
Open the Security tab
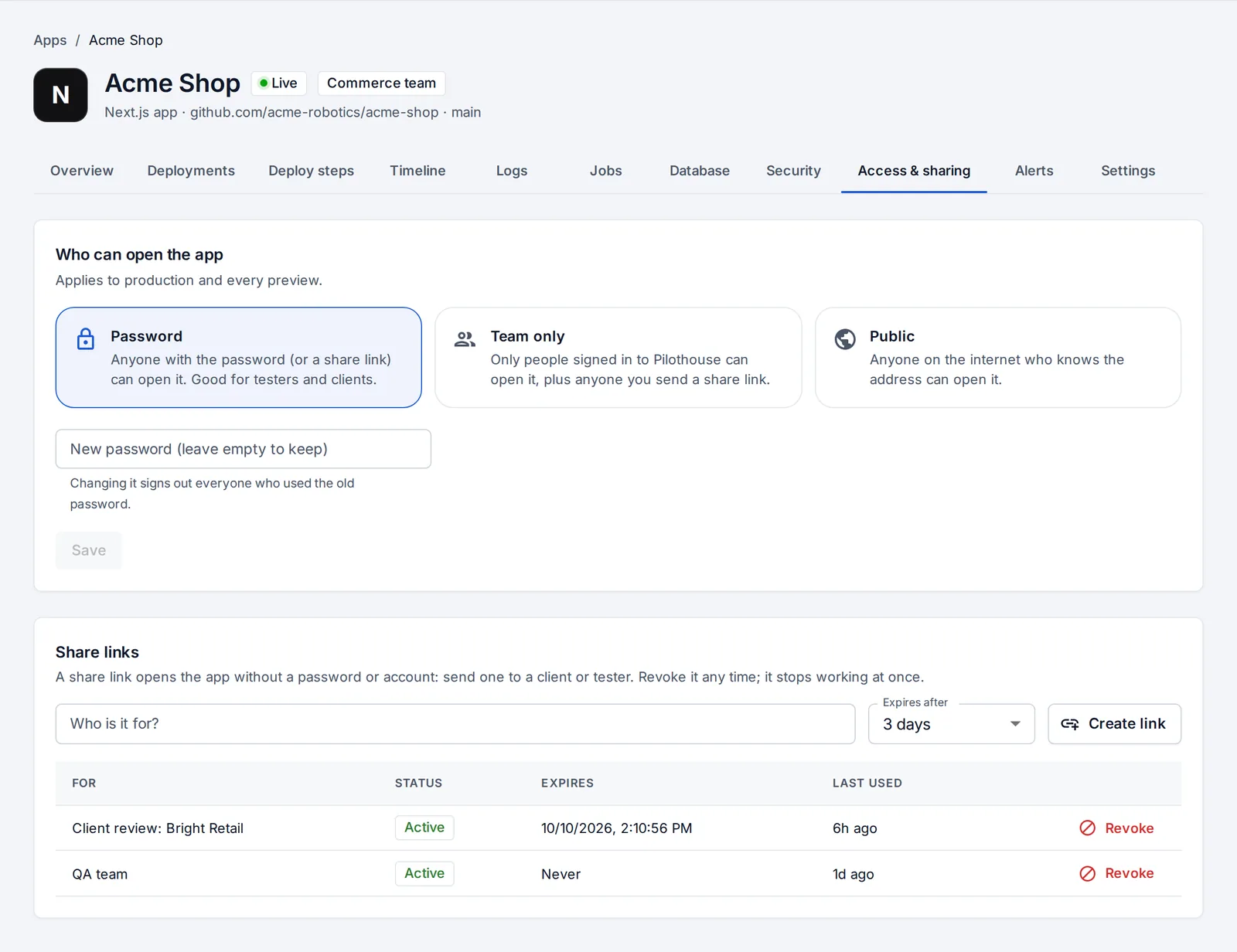point(793,171)
